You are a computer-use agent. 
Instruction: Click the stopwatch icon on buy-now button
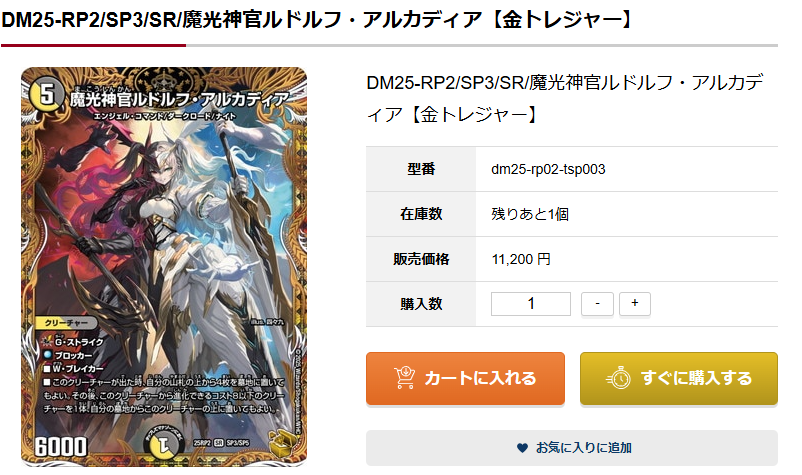click(619, 378)
